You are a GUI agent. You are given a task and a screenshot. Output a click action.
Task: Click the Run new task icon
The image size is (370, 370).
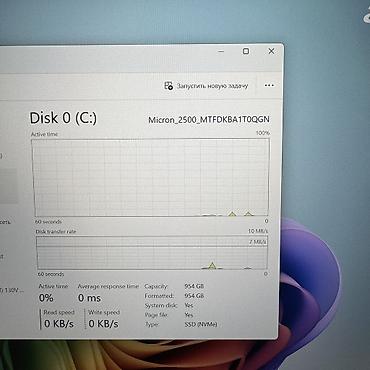(x=169, y=86)
